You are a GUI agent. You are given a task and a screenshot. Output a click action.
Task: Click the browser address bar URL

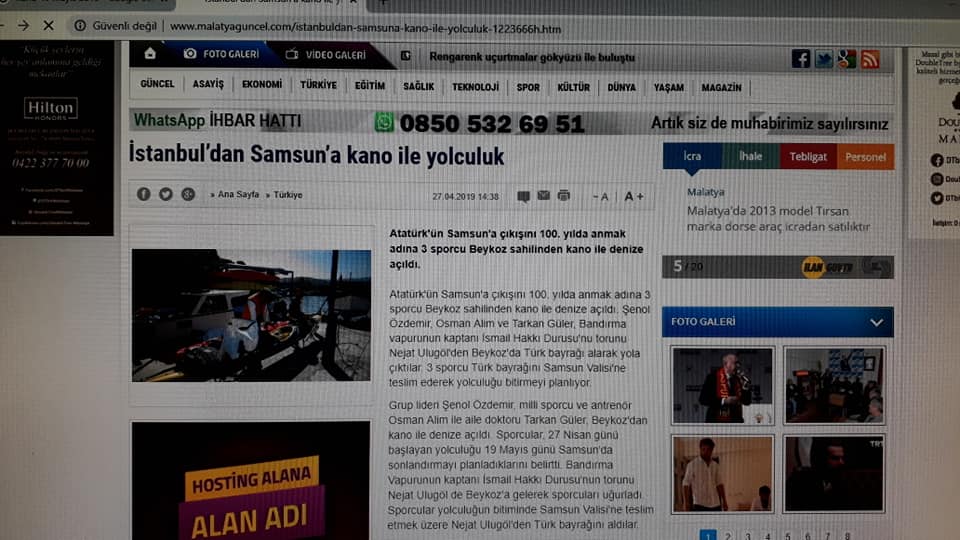click(365, 27)
